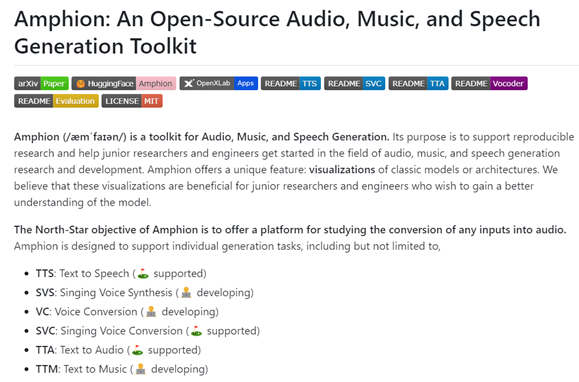
Task: Open the README Evaluation badge
Action: (56, 101)
